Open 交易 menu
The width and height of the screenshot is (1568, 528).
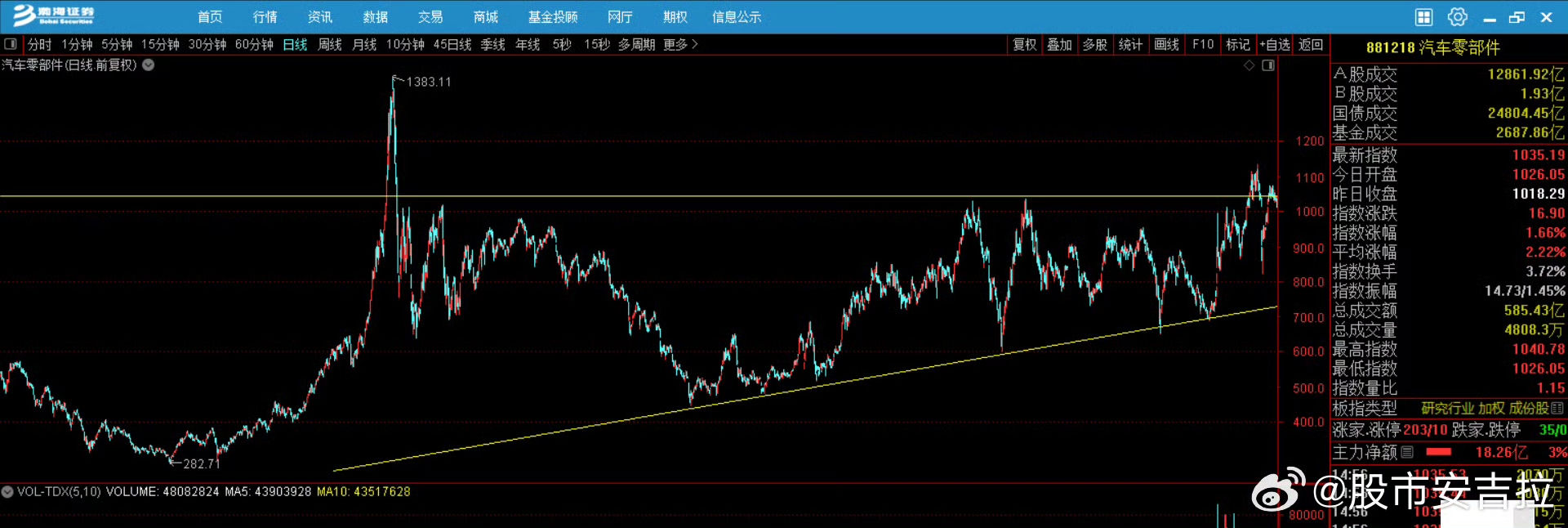[430, 17]
